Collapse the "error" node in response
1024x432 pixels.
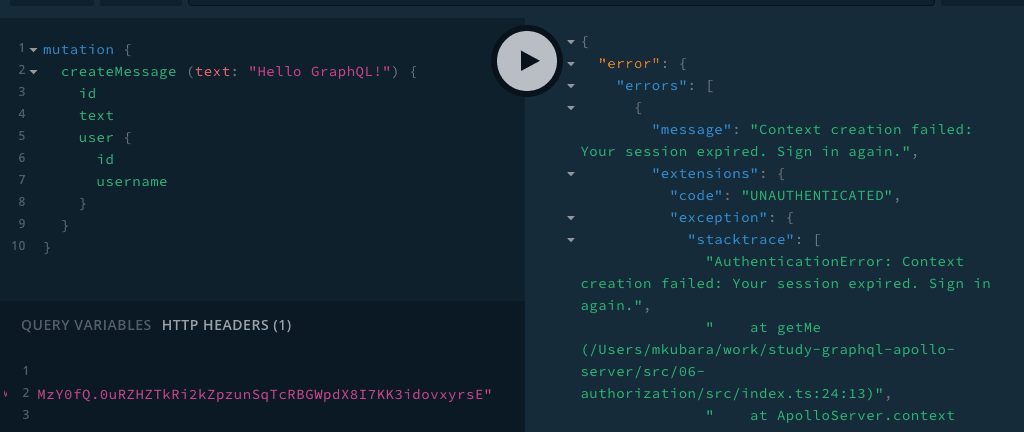click(570, 63)
